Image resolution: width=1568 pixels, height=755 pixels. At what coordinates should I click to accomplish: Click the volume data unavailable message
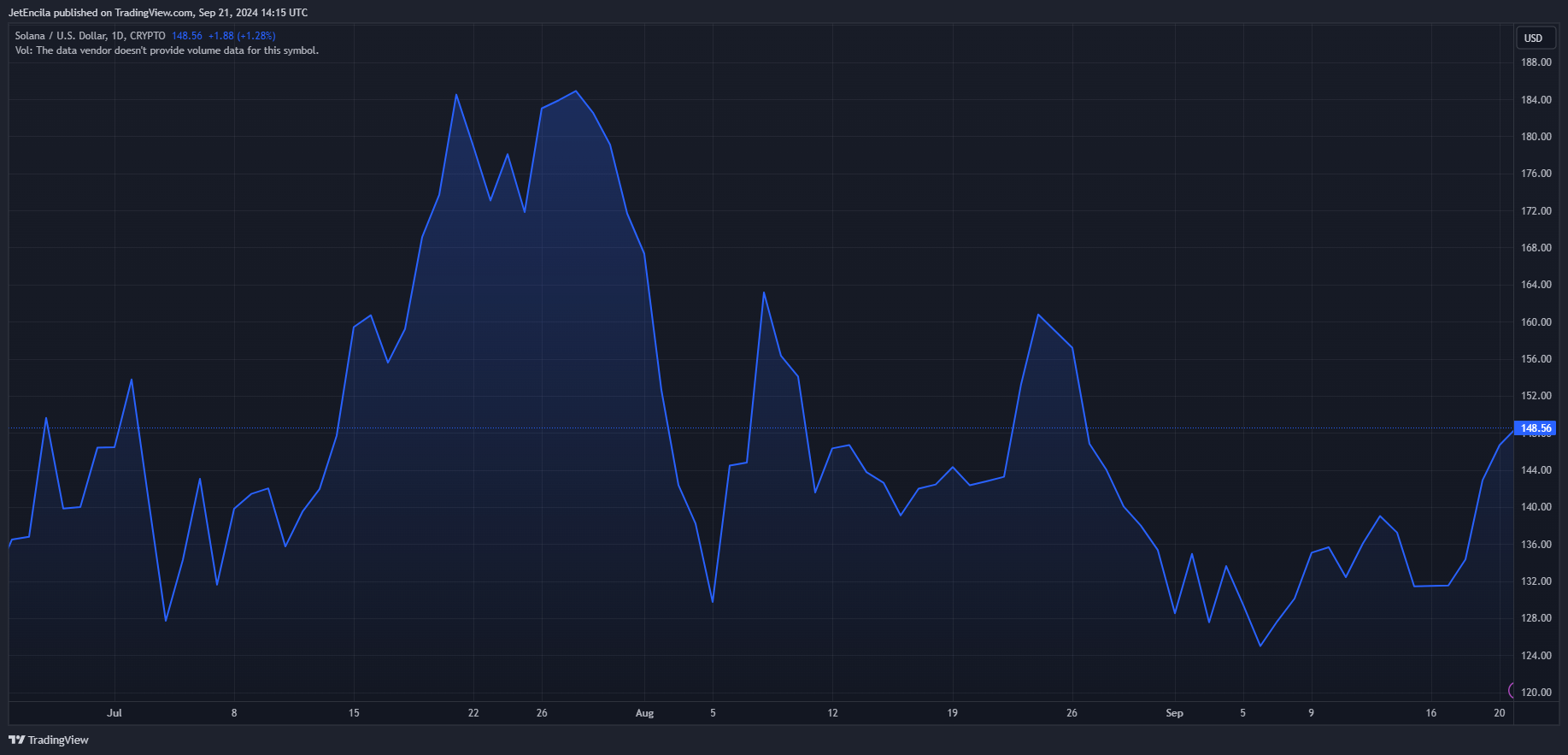[167, 50]
